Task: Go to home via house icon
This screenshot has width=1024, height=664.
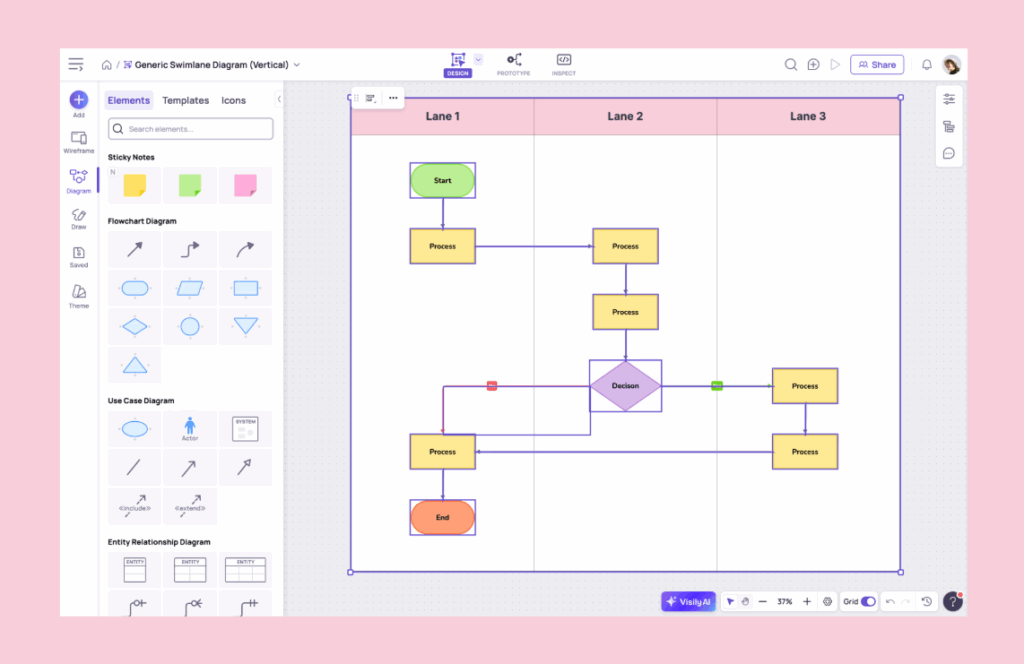Action: point(106,65)
